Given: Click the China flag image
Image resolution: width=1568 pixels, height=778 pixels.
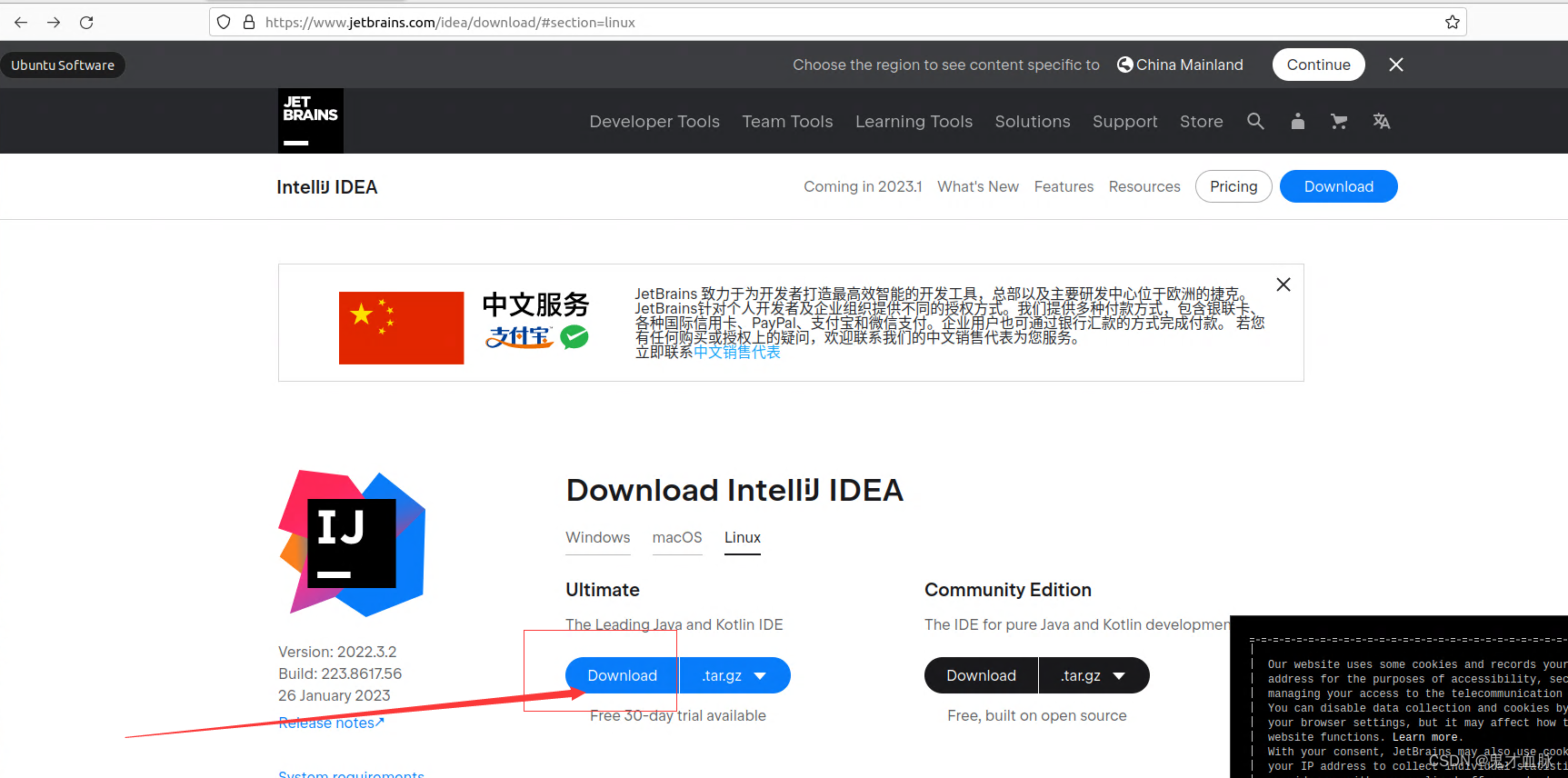Looking at the screenshot, I should 401,328.
